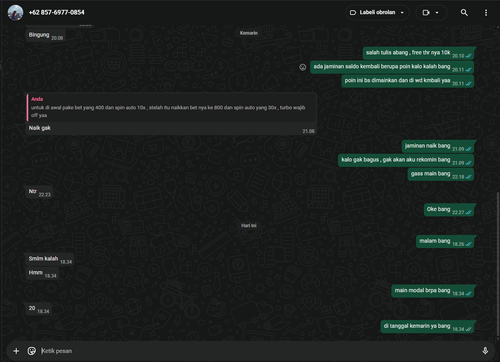Select 'di tanggal kemarin ya bang' message
This screenshot has height=362, width=500.
click(427, 327)
